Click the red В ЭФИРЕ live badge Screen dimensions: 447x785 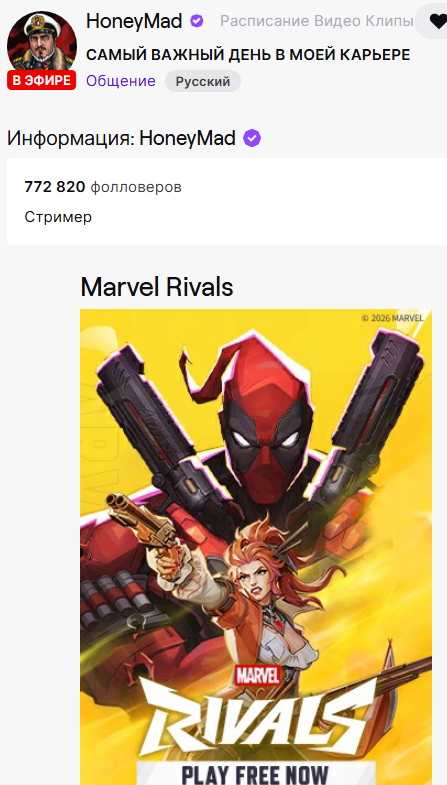point(42,81)
